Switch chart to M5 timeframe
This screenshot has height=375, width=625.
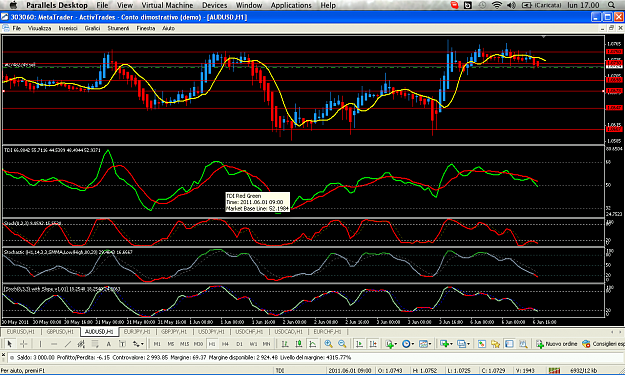(171, 344)
